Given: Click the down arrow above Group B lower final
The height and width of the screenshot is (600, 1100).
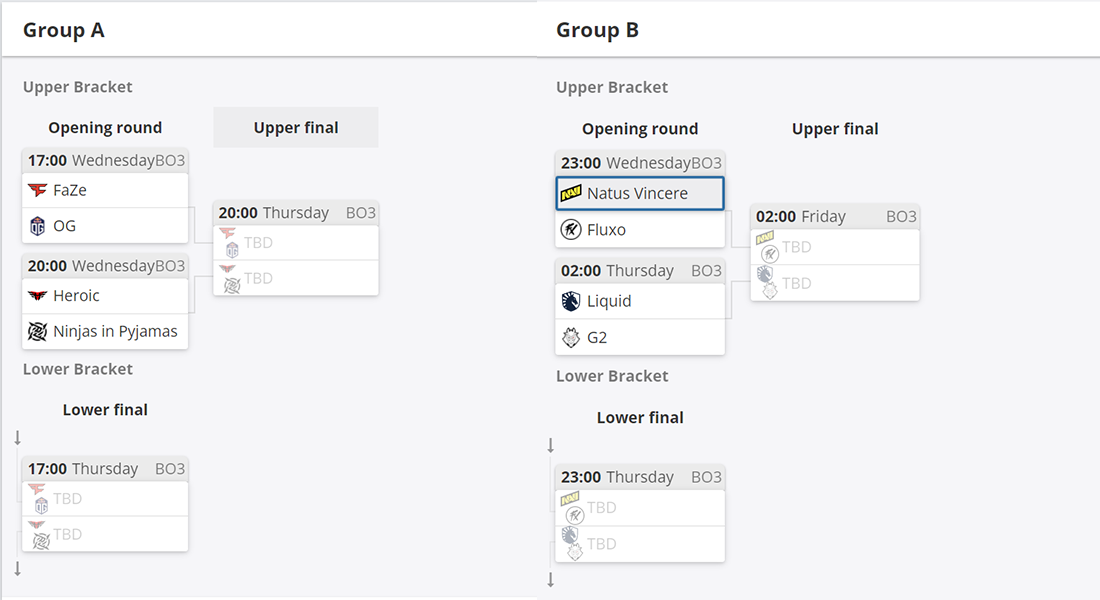Looking at the screenshot, I should click(551, 445).
